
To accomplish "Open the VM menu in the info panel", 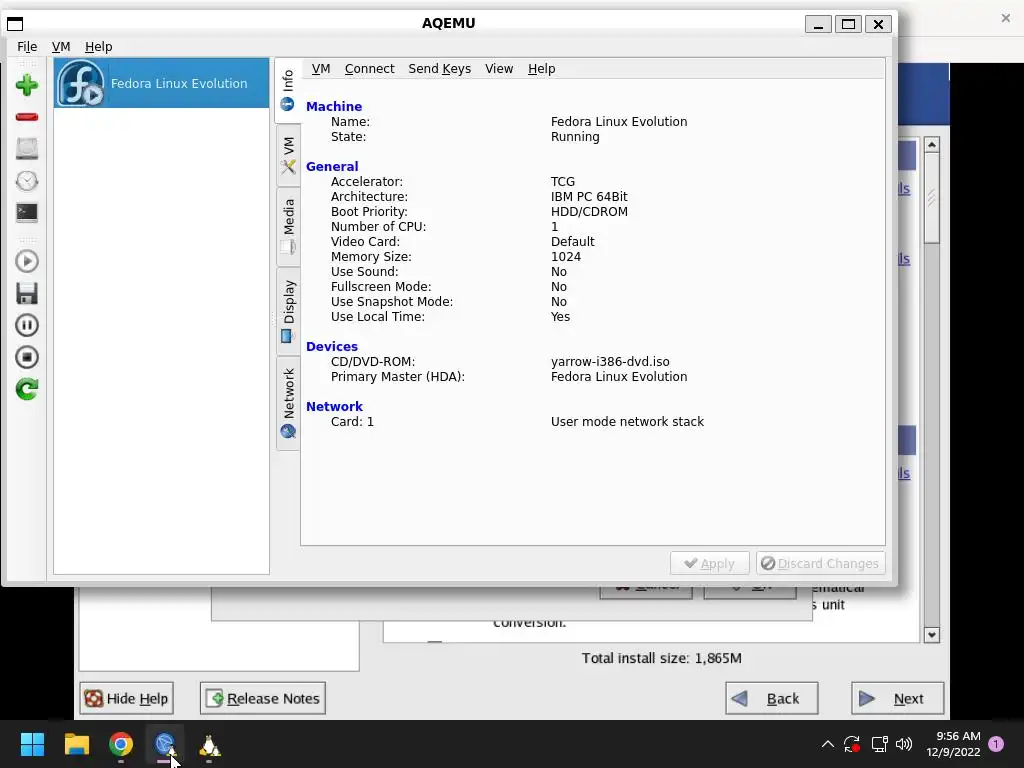I will tap(321, 69).
